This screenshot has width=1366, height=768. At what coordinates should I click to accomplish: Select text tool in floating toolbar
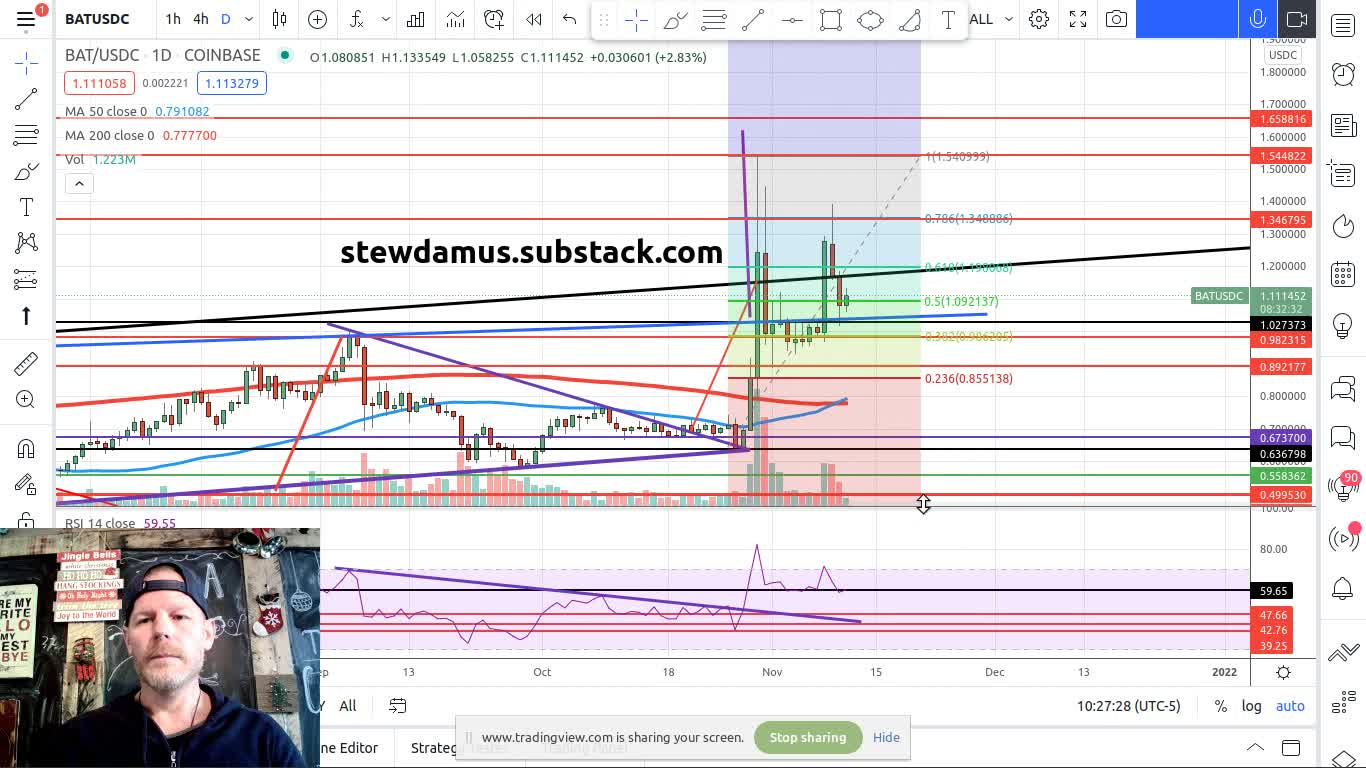[x=948, y=20]
